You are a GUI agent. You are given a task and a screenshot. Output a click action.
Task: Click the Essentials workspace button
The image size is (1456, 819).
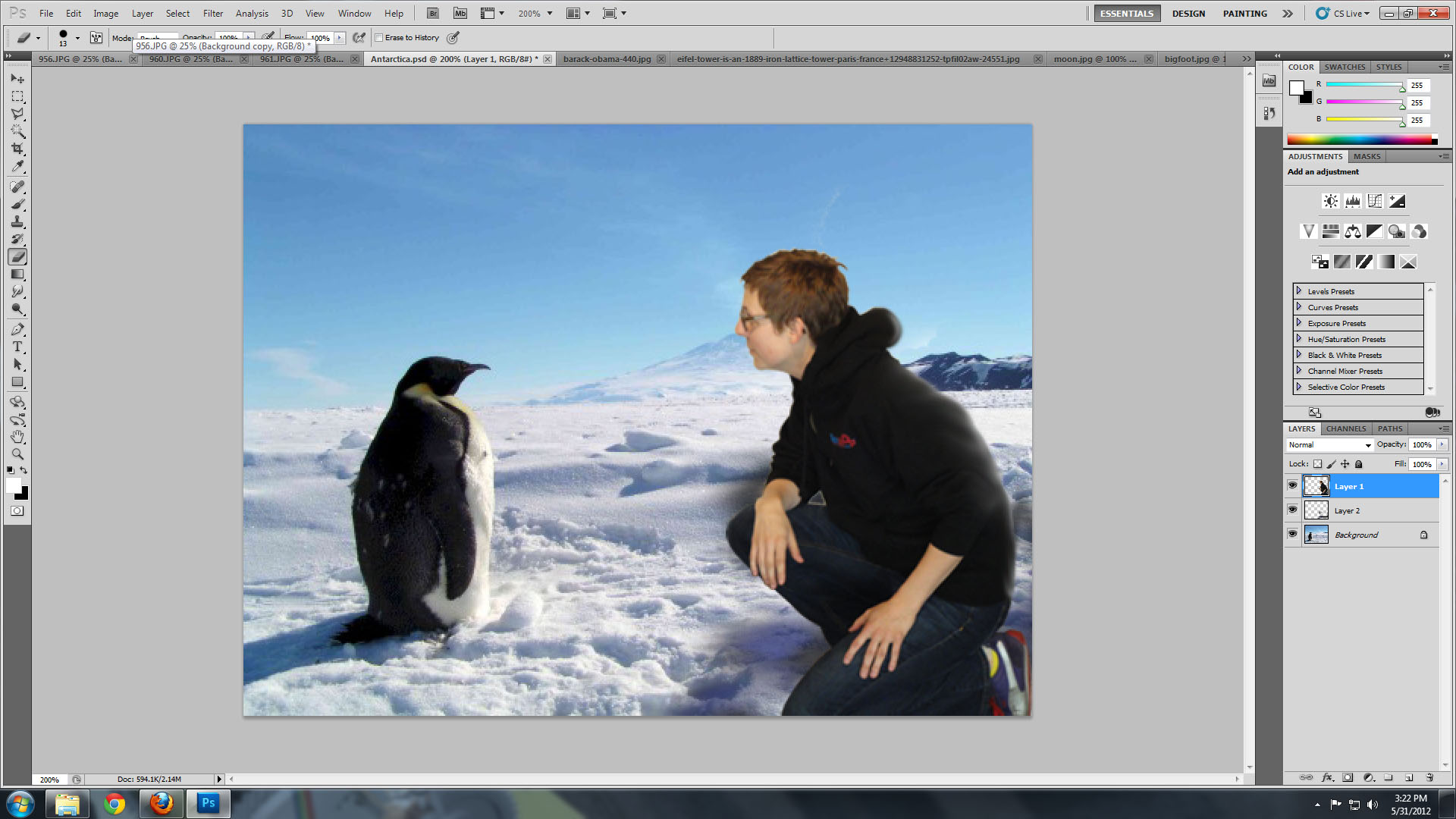coord(1127,14)
